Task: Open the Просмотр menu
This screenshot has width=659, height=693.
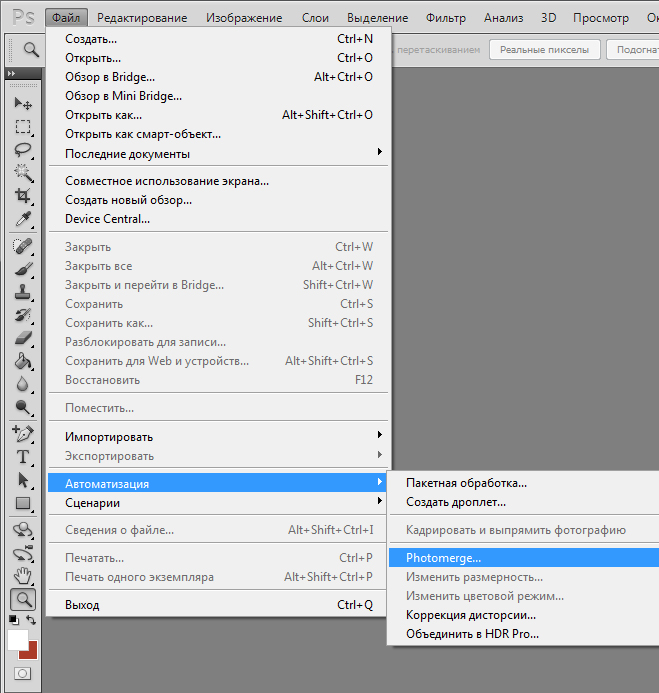Action: tap(601, 18)
